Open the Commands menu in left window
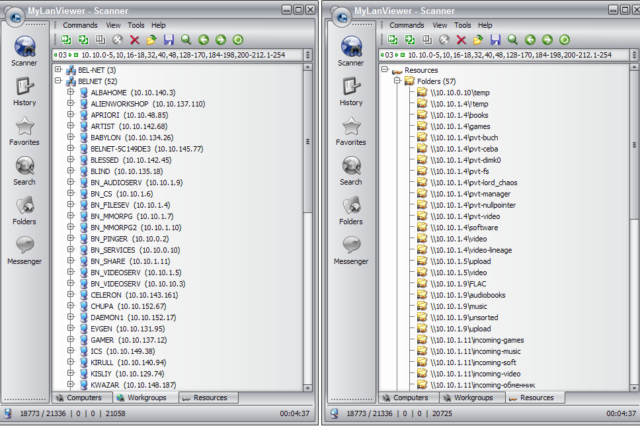Viewport: 640px width, 426px height. pos(80,25)
